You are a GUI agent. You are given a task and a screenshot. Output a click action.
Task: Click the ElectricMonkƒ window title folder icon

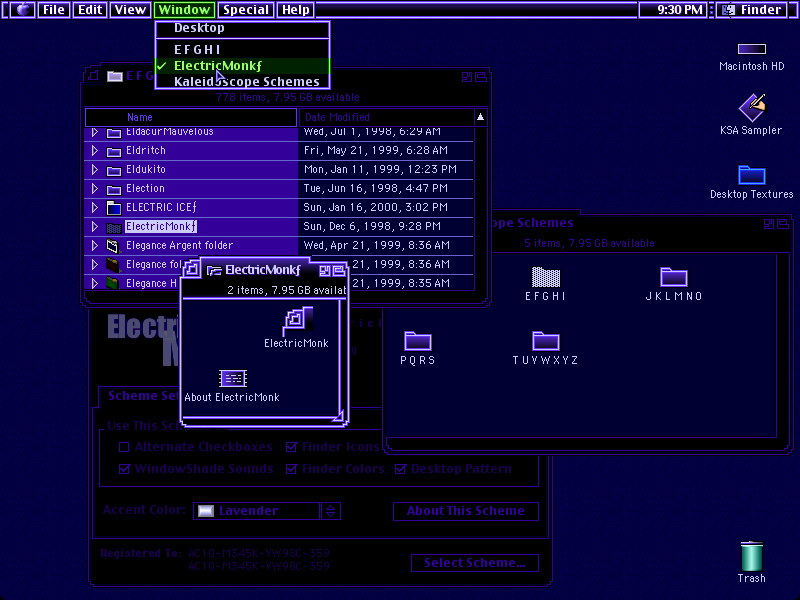[214, 270]
